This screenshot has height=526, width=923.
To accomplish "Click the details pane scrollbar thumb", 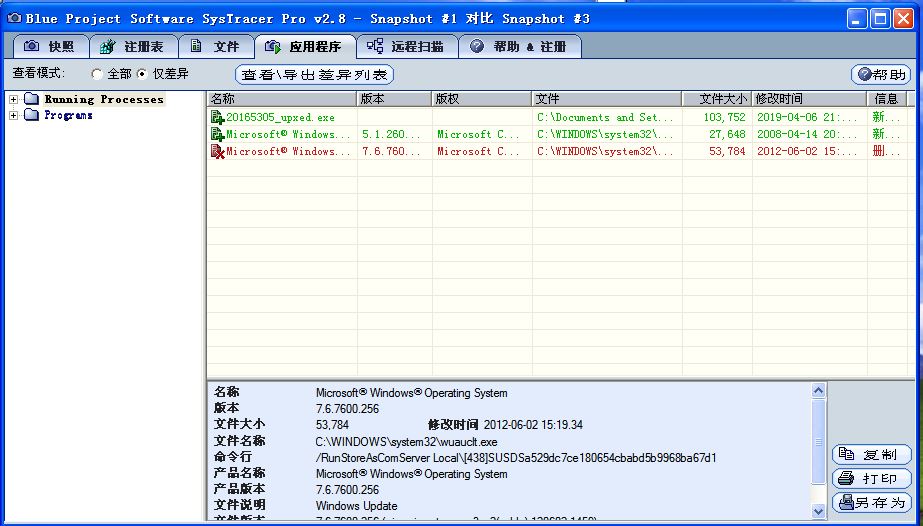I will coord(818,441).
